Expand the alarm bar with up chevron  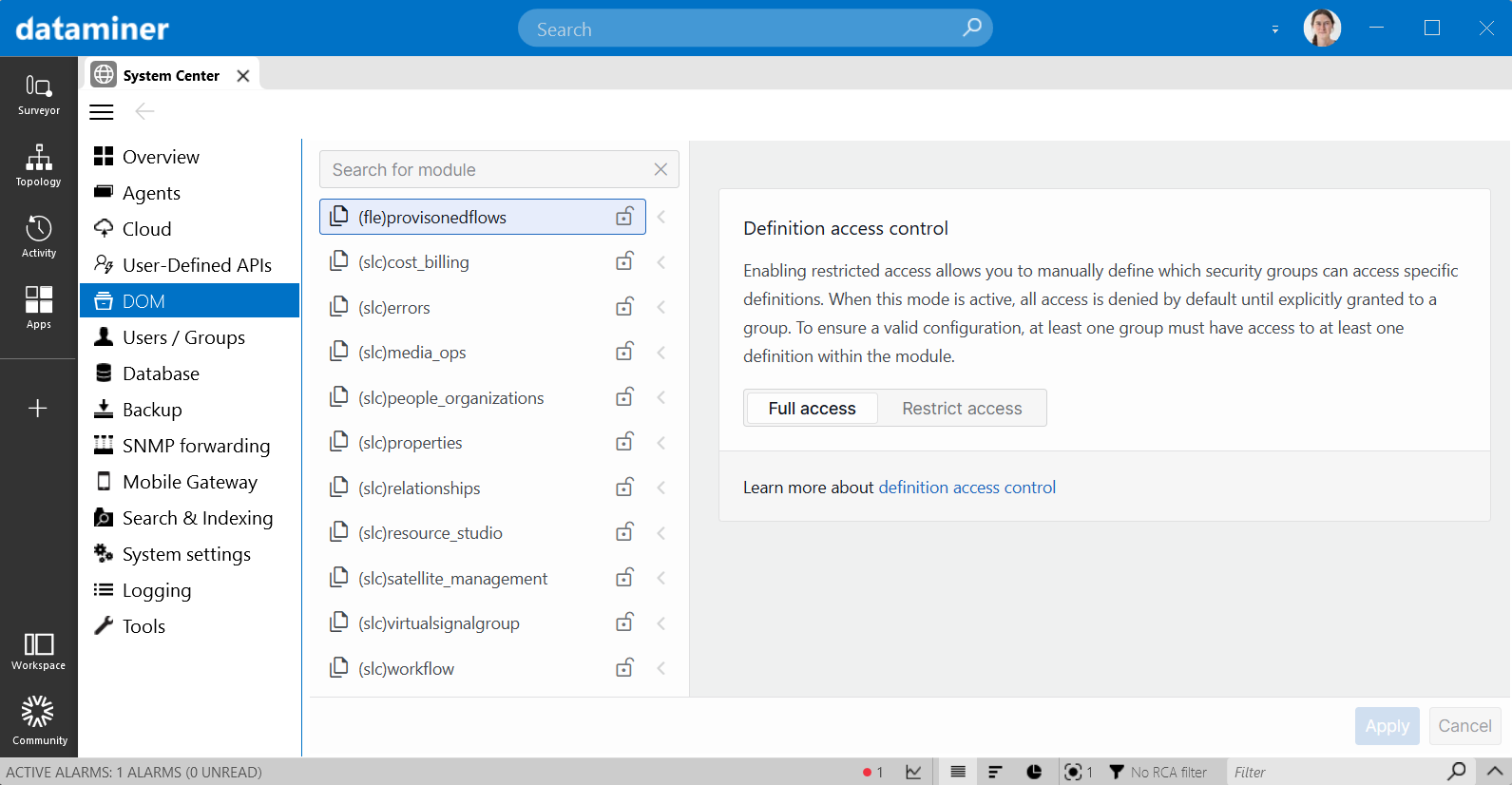1493,772
